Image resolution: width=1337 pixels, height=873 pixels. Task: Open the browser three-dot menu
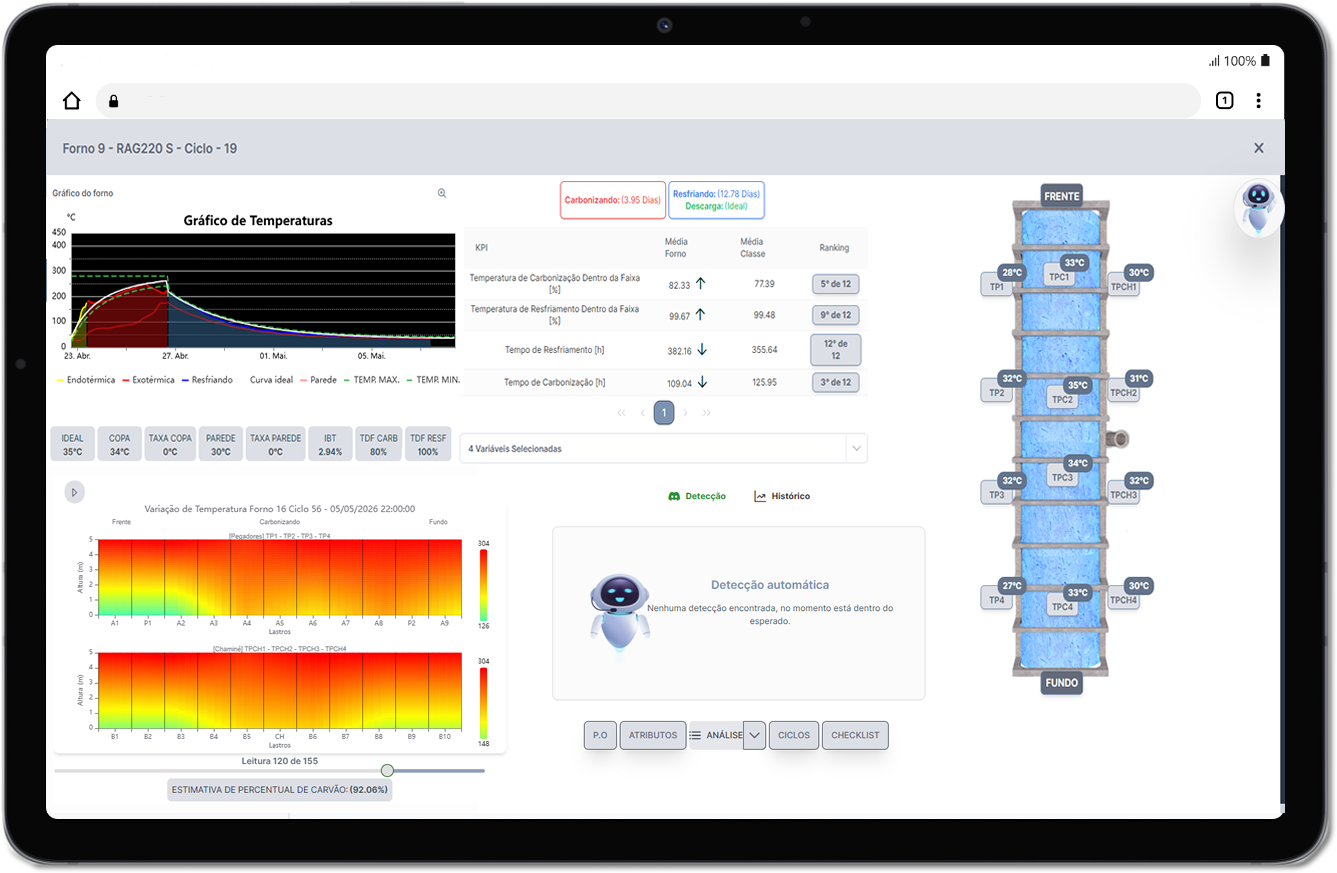click(x=1258, y=100)
